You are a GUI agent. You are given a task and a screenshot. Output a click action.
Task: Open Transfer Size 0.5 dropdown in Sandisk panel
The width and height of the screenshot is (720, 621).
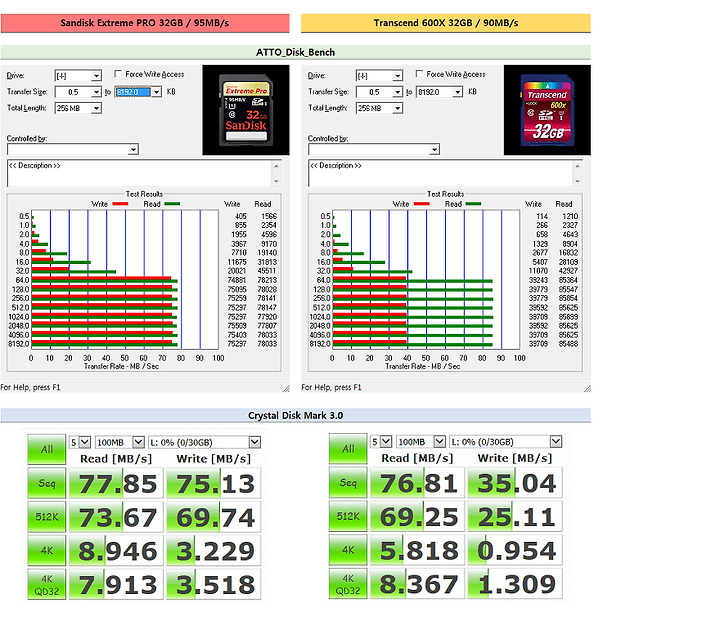point(96,92)
